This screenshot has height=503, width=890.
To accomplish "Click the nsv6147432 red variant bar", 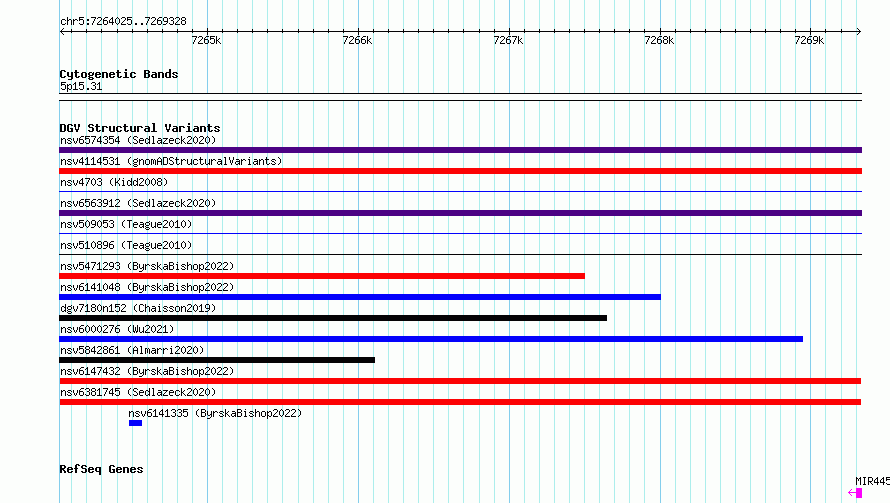I will point(460,381).
